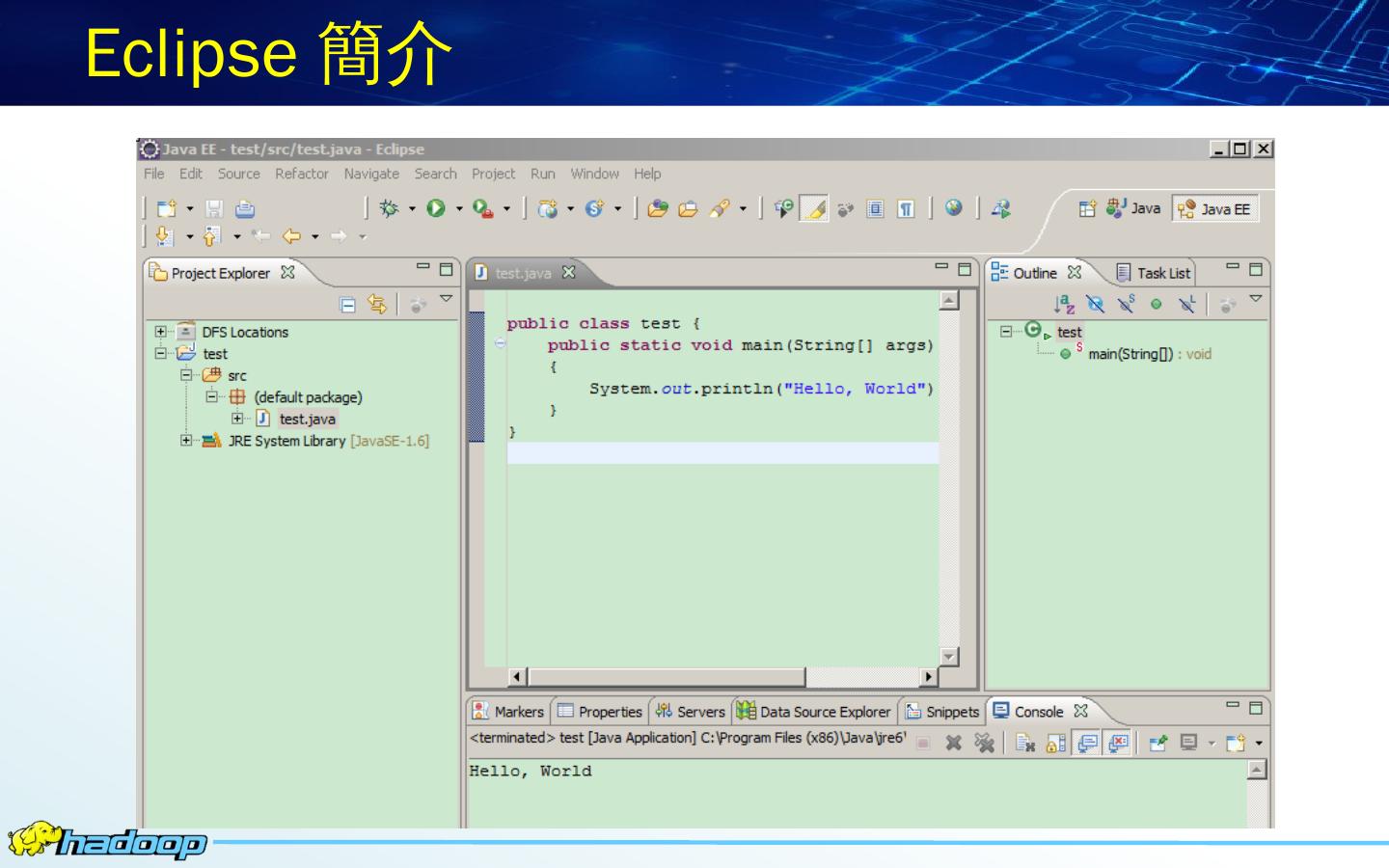Open the web browser globe icon
The height and width of the screenshot is (868, 1389).
[954, 207]
